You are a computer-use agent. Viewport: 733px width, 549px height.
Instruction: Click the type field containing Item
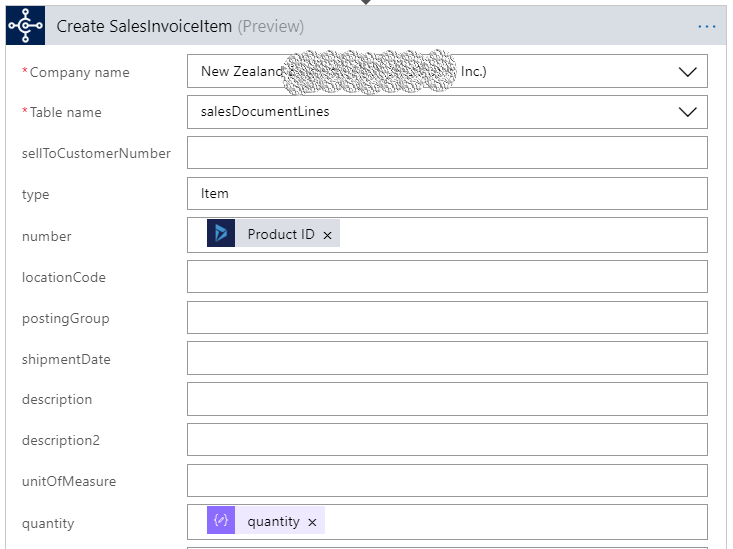click(447, 194)
